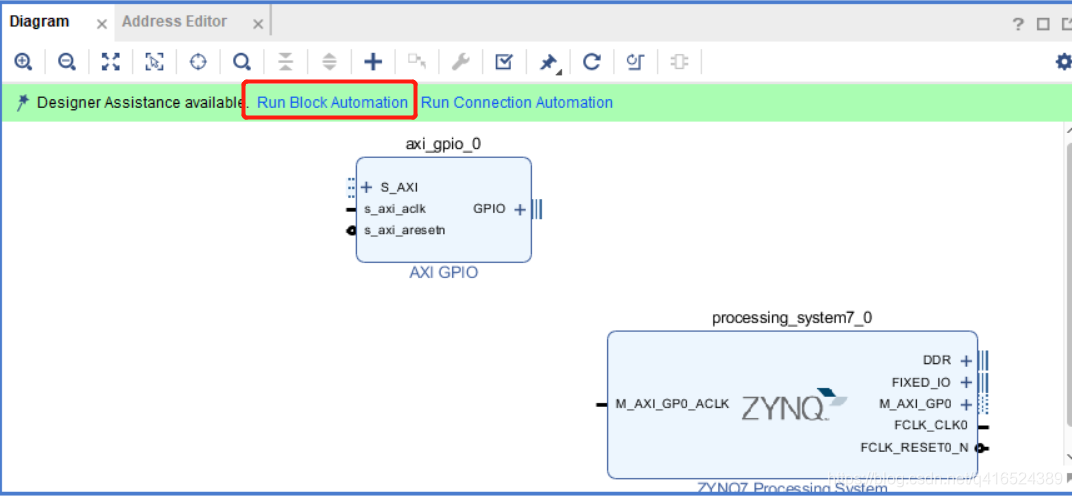
Task: Click the crosshair Auto-fit Selection icon
Action: pos(198,62)
